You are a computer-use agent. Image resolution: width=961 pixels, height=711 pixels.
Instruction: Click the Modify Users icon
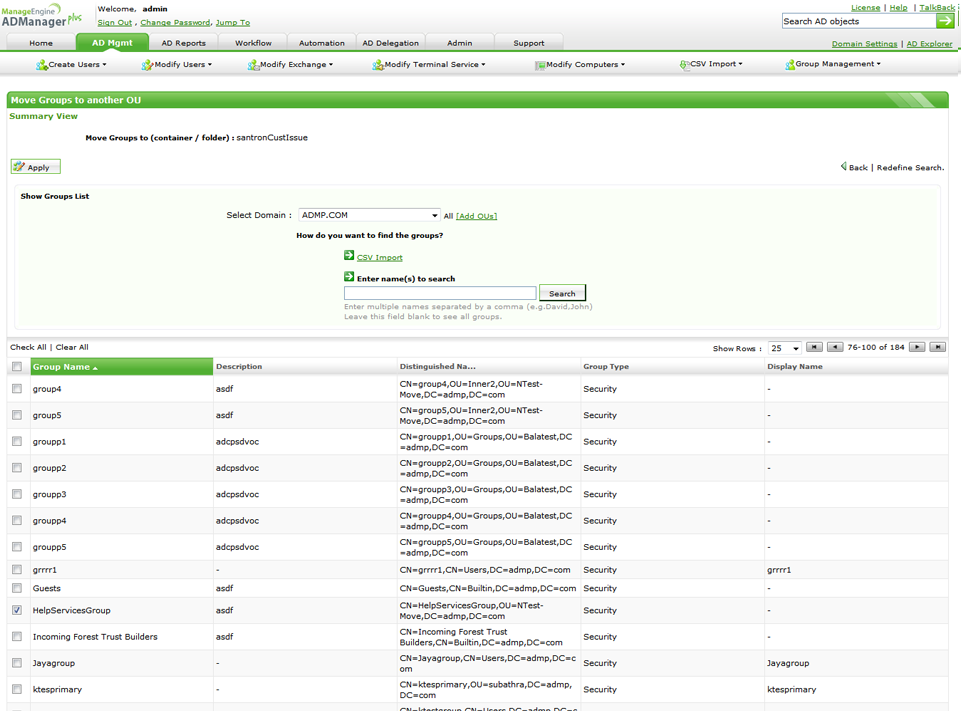coord(147,65)
